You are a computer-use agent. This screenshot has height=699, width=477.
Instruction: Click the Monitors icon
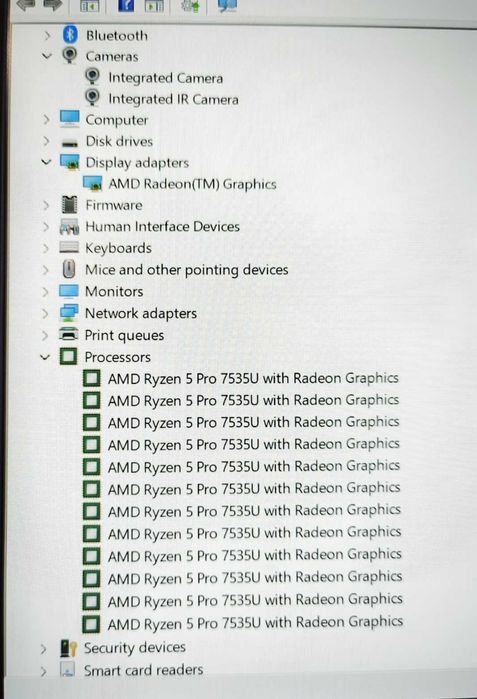[69, 291]
